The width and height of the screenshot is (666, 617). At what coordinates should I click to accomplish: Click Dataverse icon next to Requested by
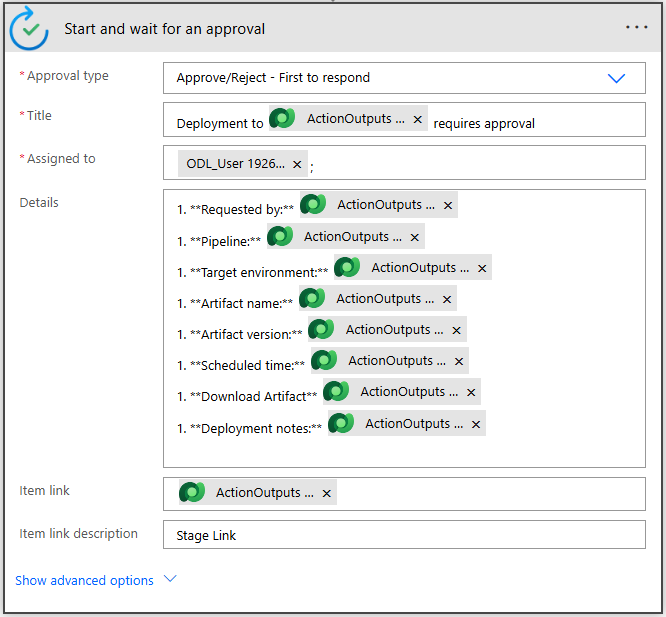coord(314,205)
